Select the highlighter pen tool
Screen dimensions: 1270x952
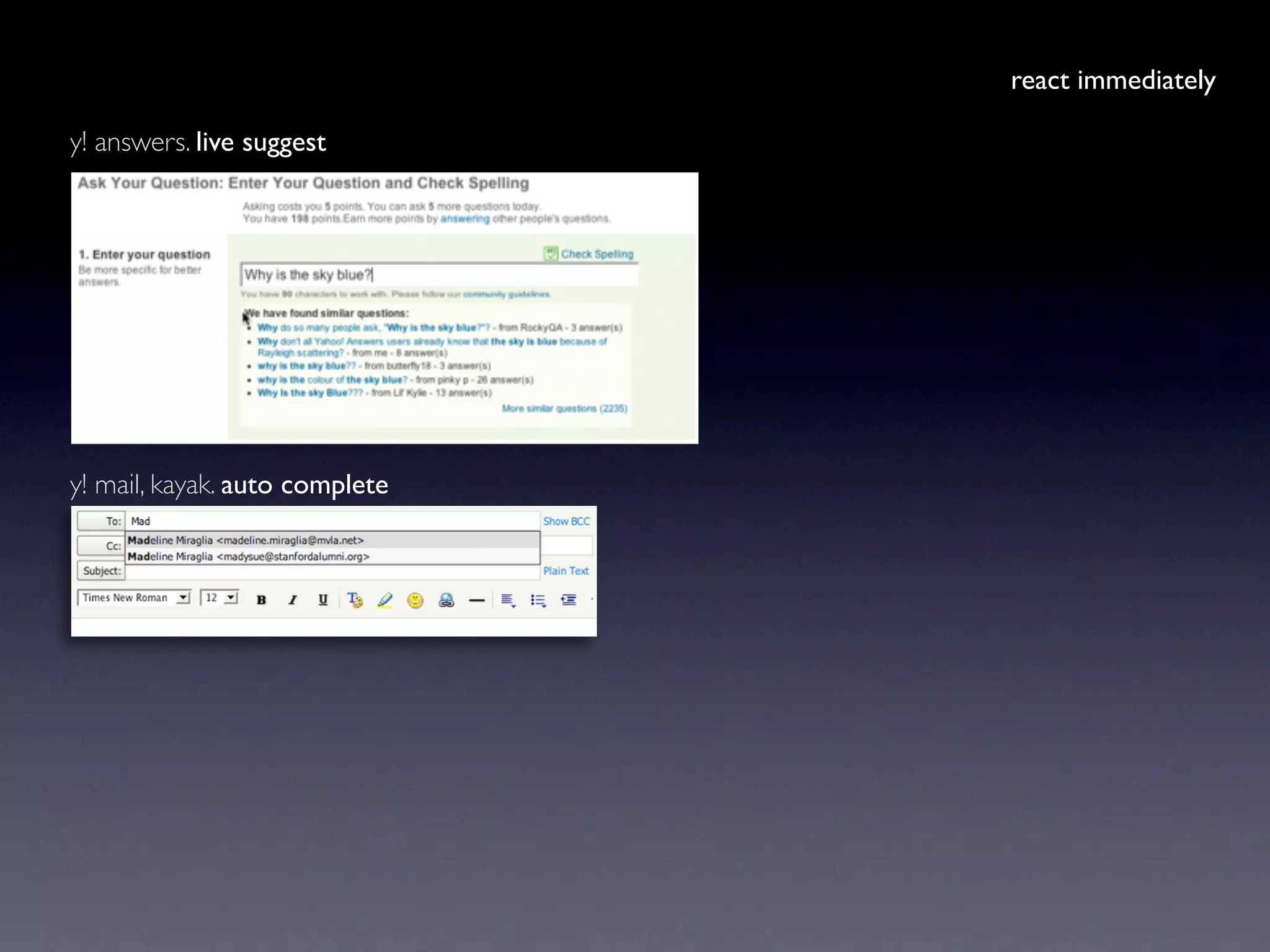(385, 599)
